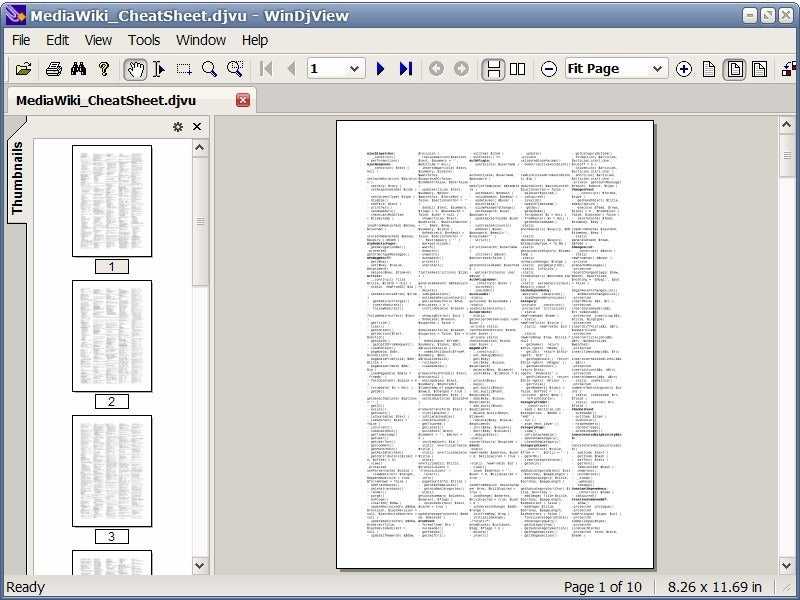Go to first page

coord(266,69)
